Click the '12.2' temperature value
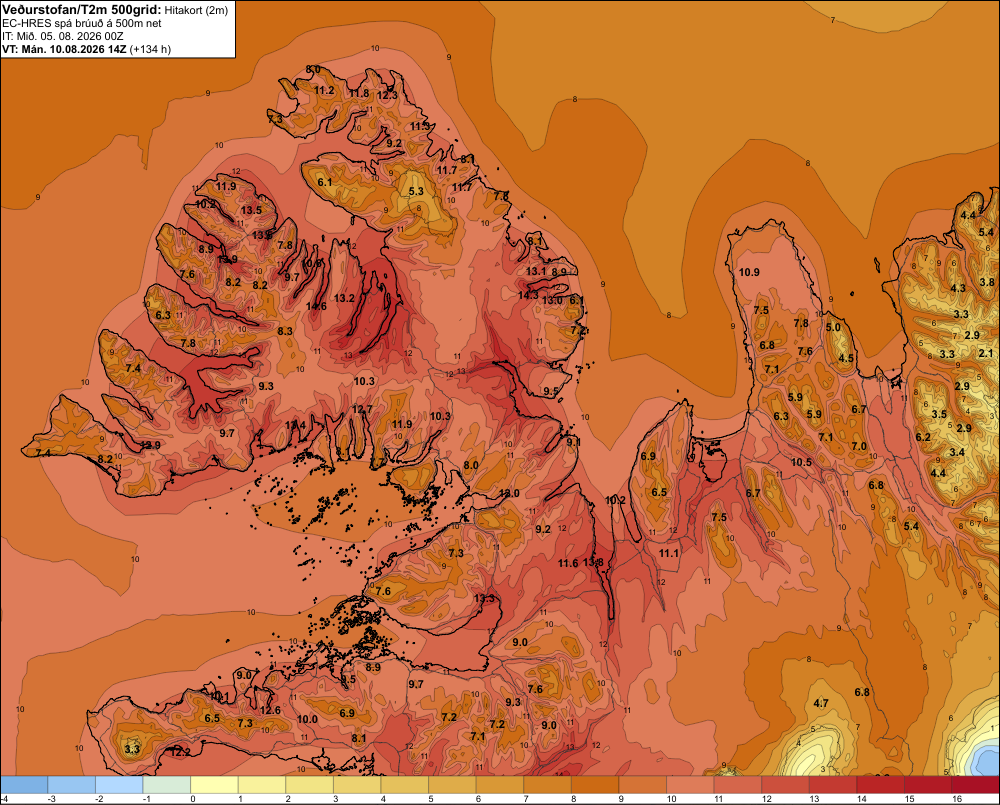 [x=180, y=753]
